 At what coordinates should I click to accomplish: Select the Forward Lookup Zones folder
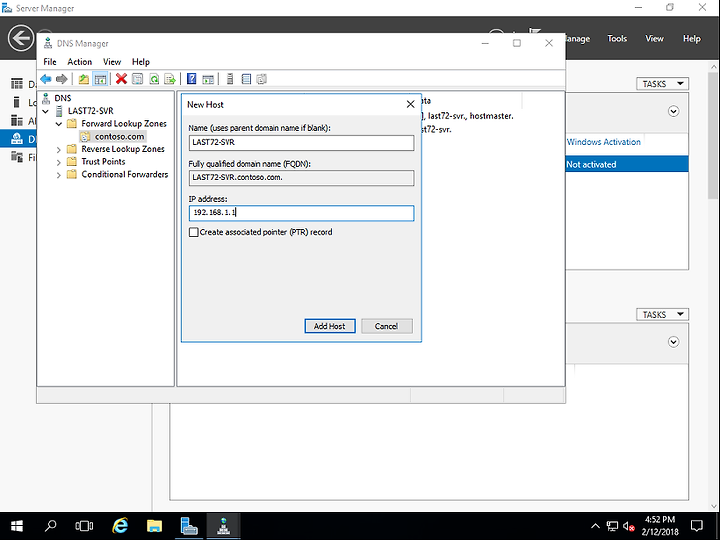click(124, 124)
